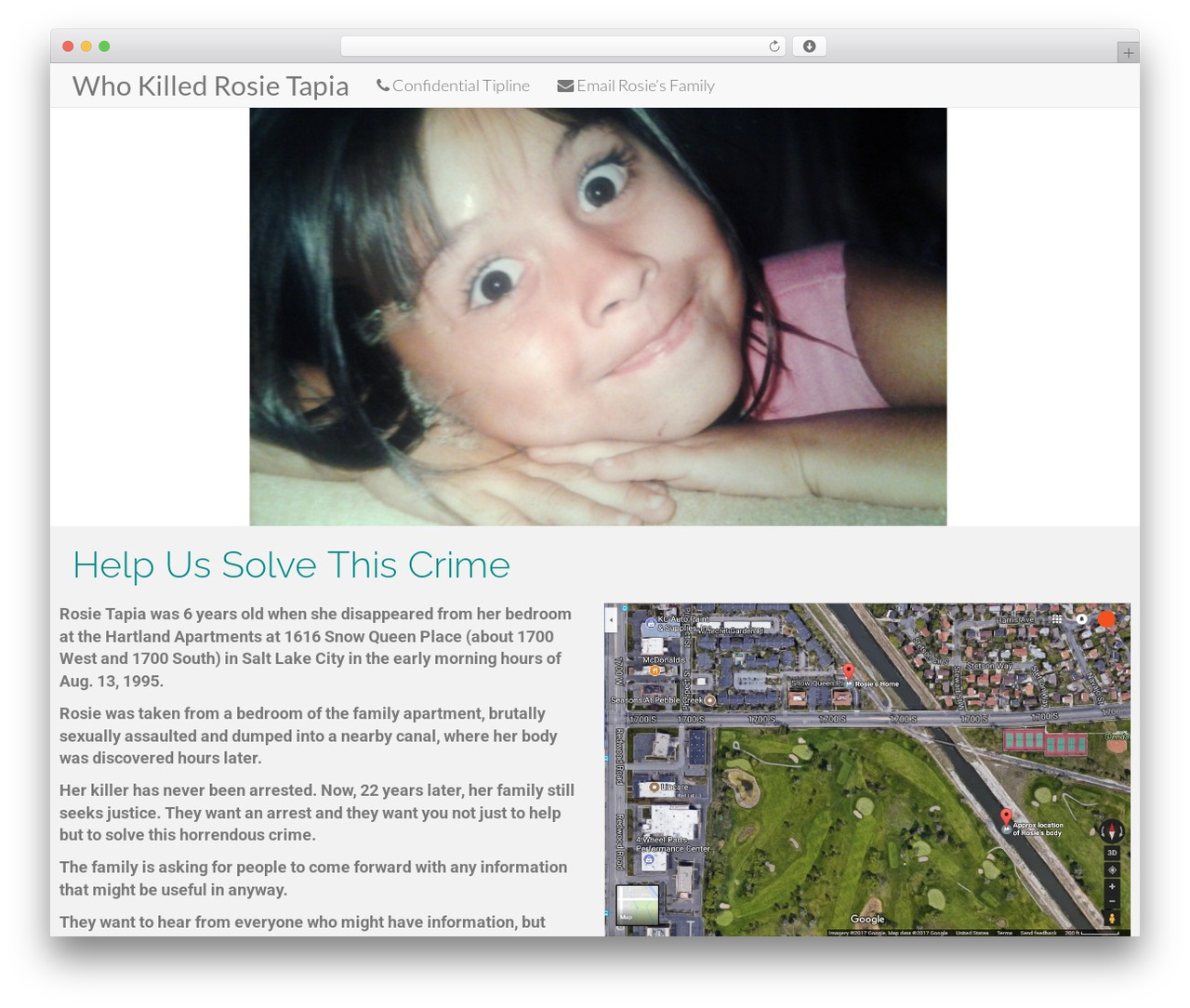The height and width of the screenshot is (1008, 1190).
Task: Click the red pin at Rosie's Home
Action: [848, 671]
